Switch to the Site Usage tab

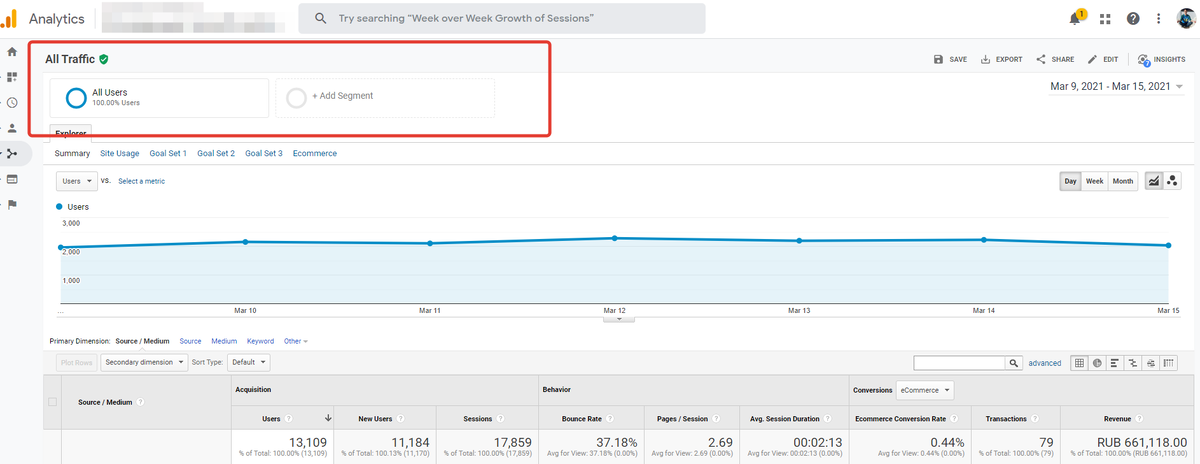[120, 153]
